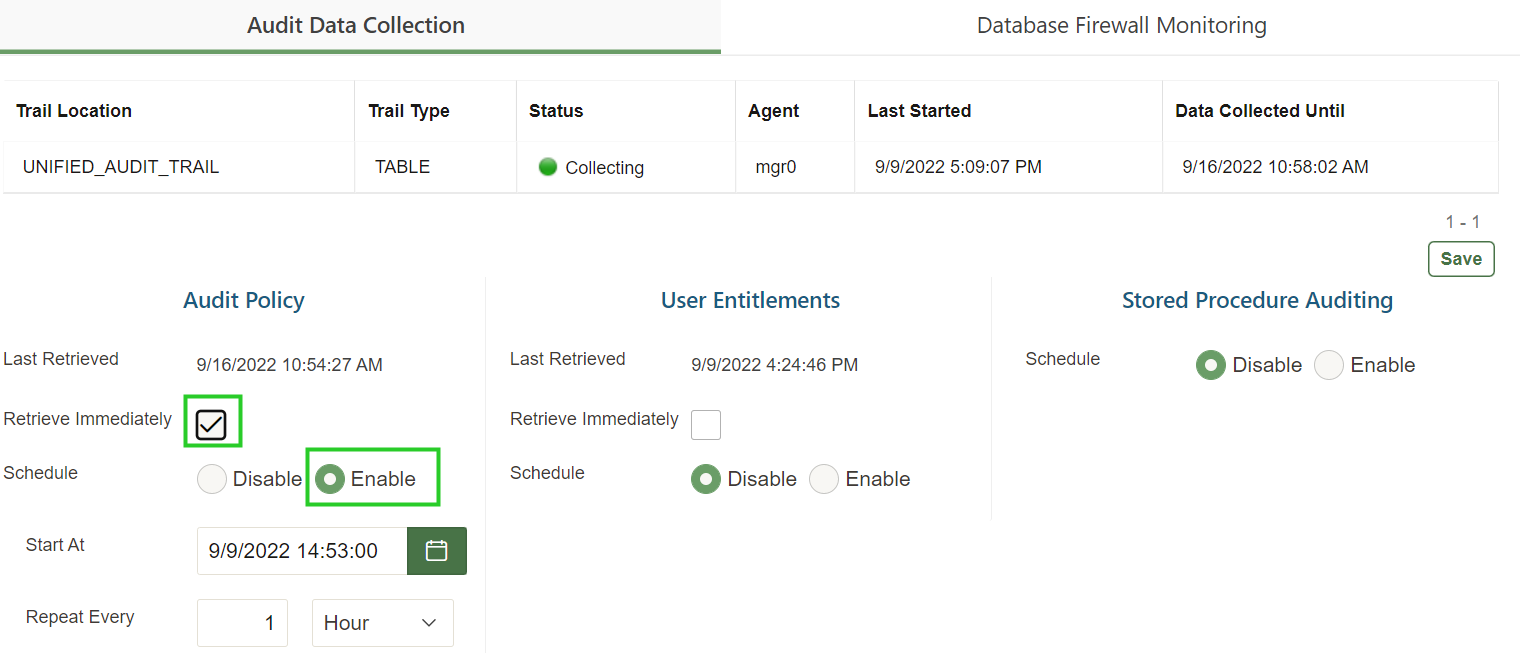Enable Stored Procedure Auditing schedule
This screenshot has width=1520, height=653.
[1328, 365]
